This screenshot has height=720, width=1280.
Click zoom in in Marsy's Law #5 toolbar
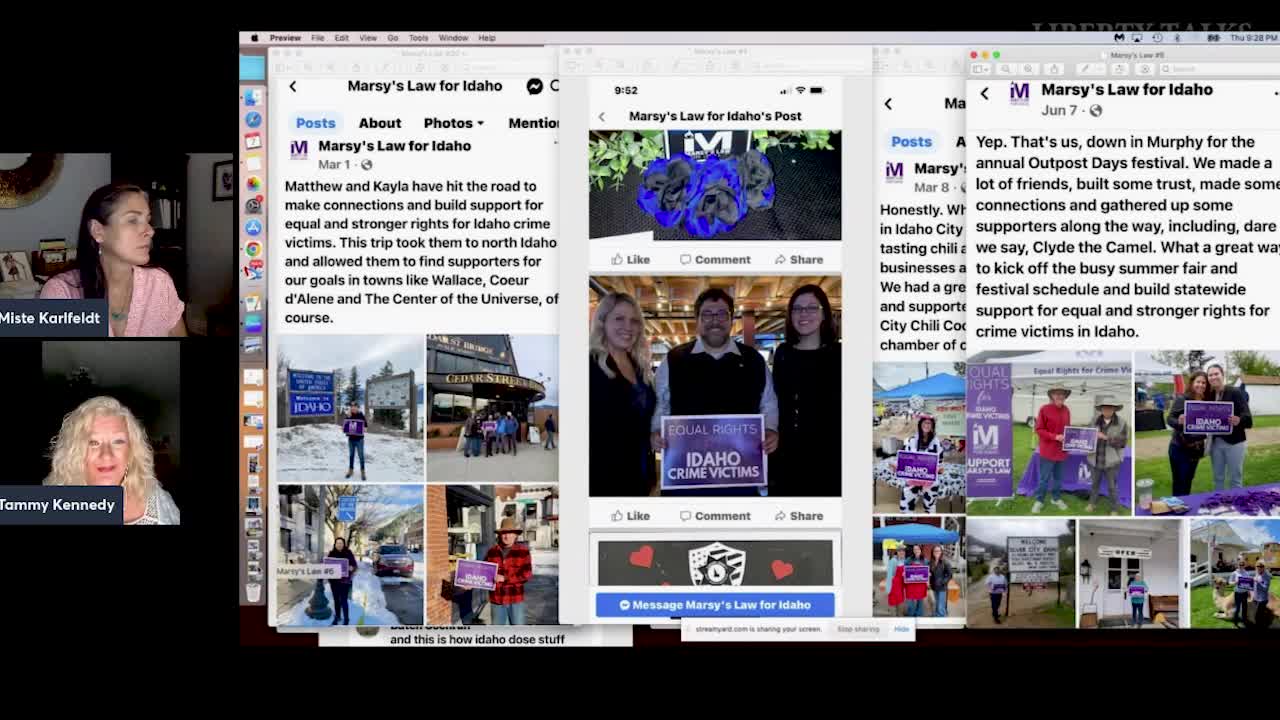[x=1029, y=69]
